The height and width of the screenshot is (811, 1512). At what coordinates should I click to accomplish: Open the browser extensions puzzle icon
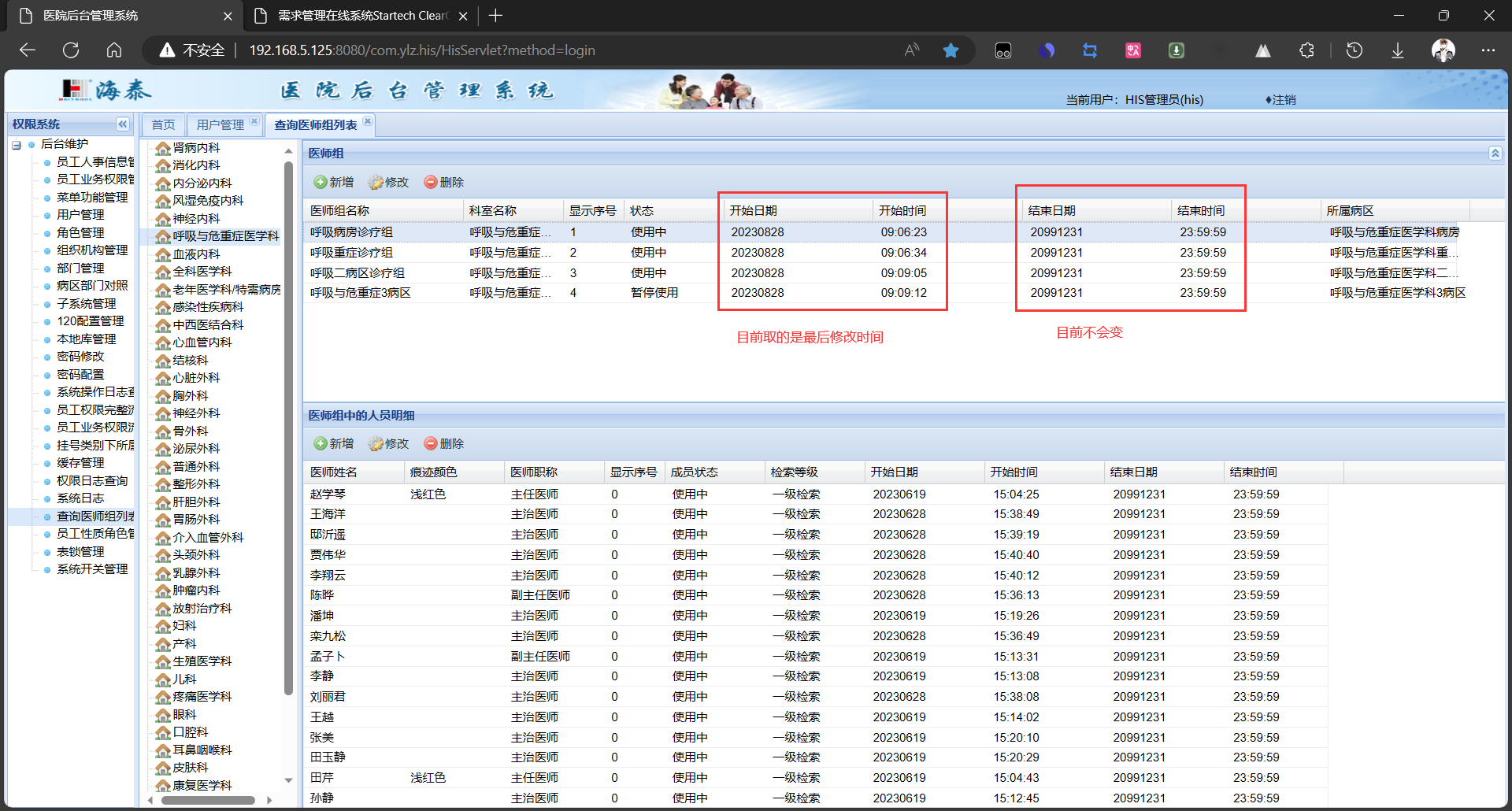tap(1306, 50)
